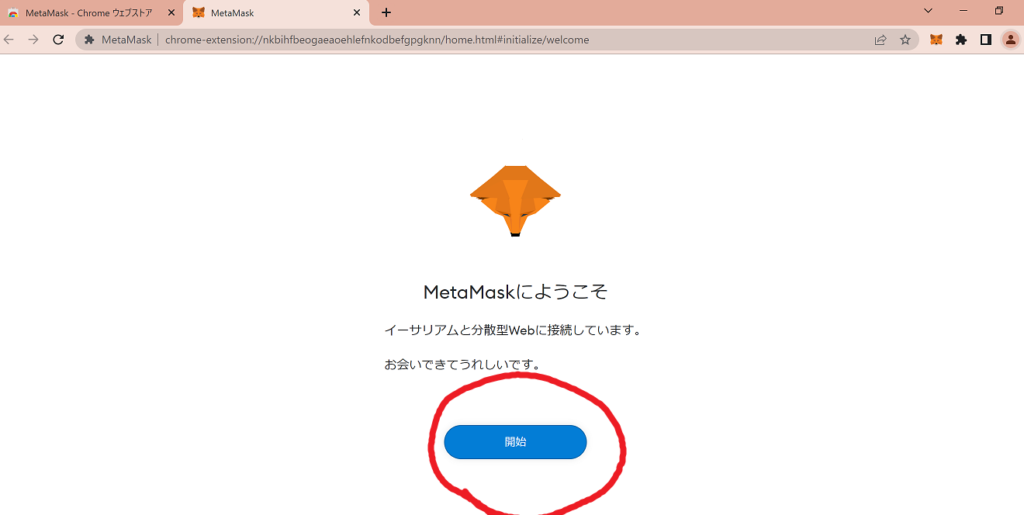Viewport: 1024px width, 515px height.
Task: Open the MetaMask extension icon in toolbar
Action: coord(936,40)
